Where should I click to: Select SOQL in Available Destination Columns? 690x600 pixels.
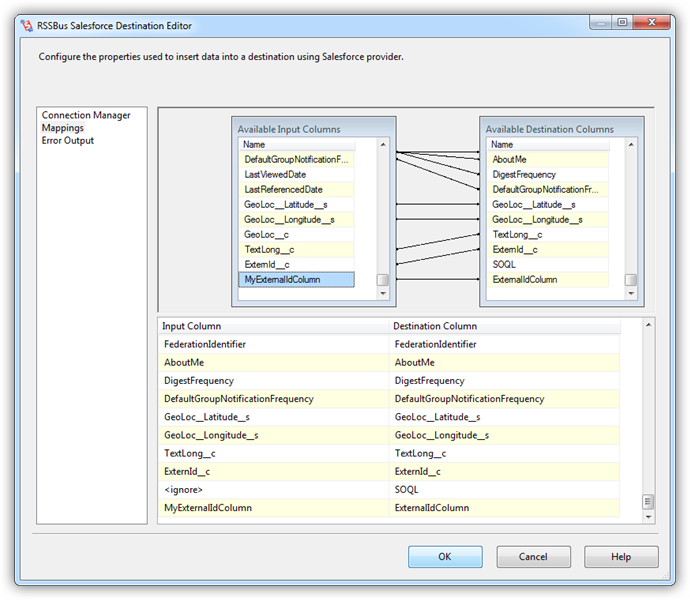click(x=548, y=265)
